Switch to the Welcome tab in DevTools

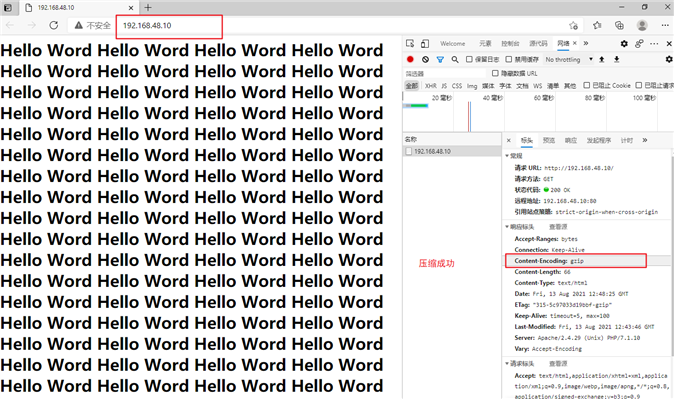452,43
